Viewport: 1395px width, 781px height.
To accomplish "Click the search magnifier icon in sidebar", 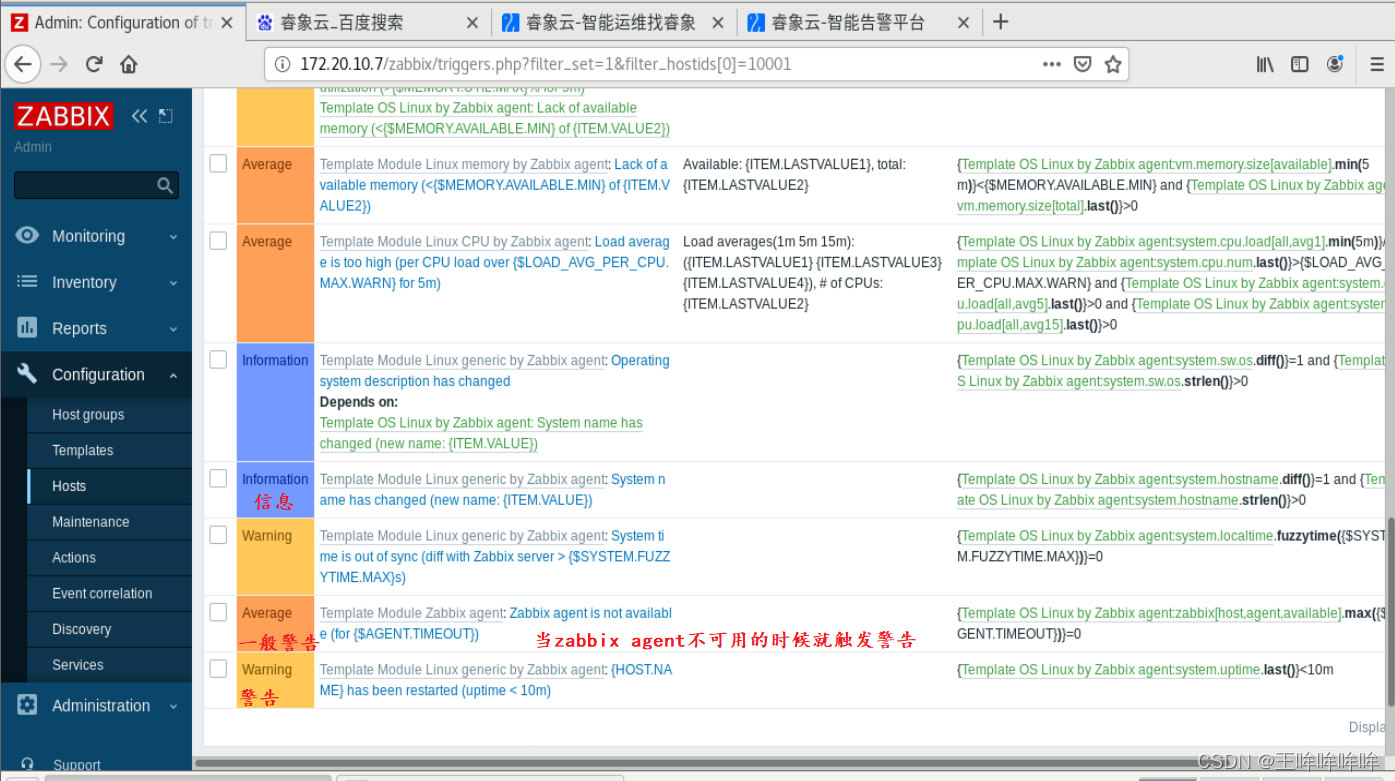I will click(165, 185).
